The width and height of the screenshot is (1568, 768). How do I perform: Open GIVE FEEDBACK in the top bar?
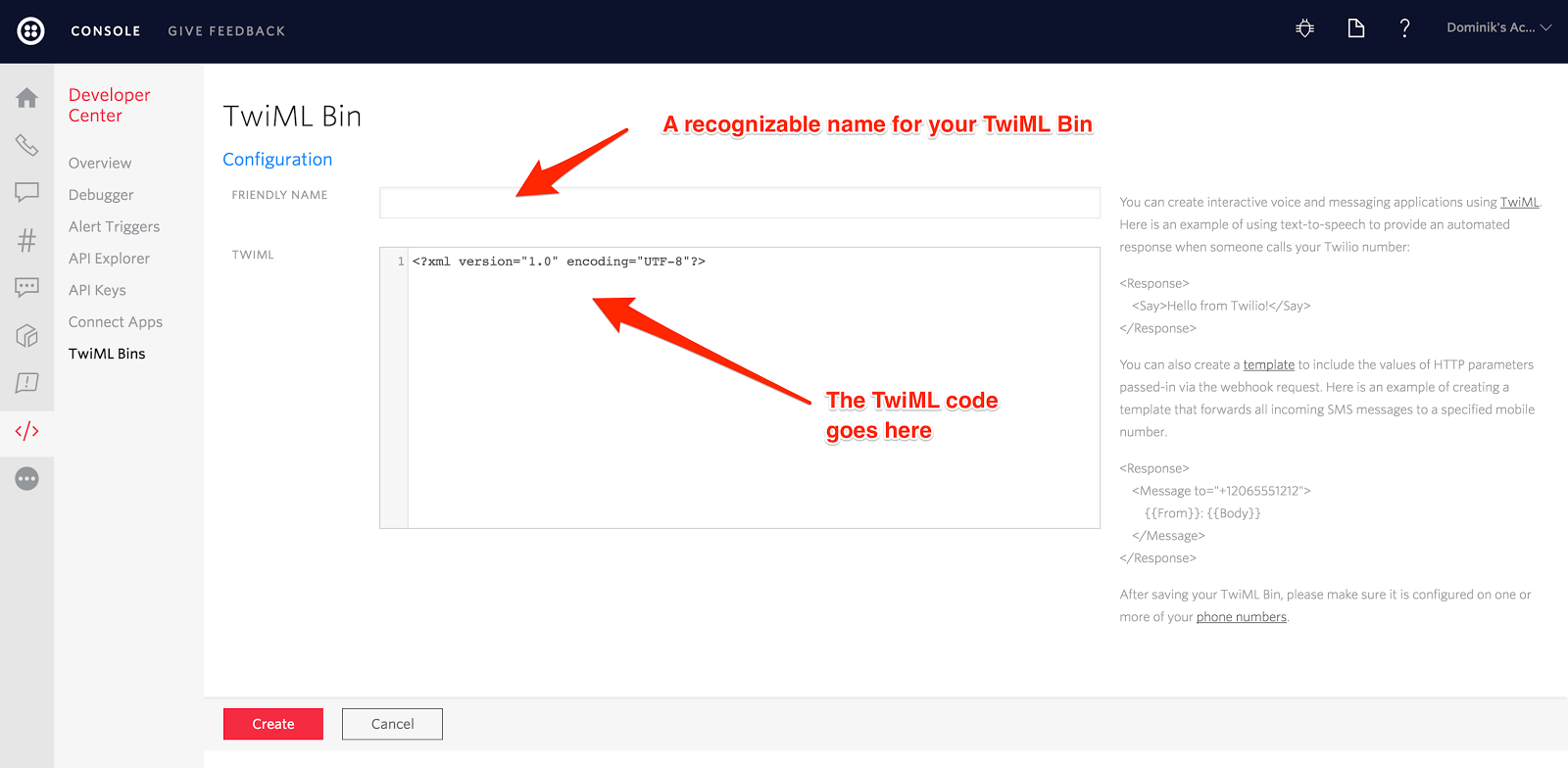(x=226, y=31)
